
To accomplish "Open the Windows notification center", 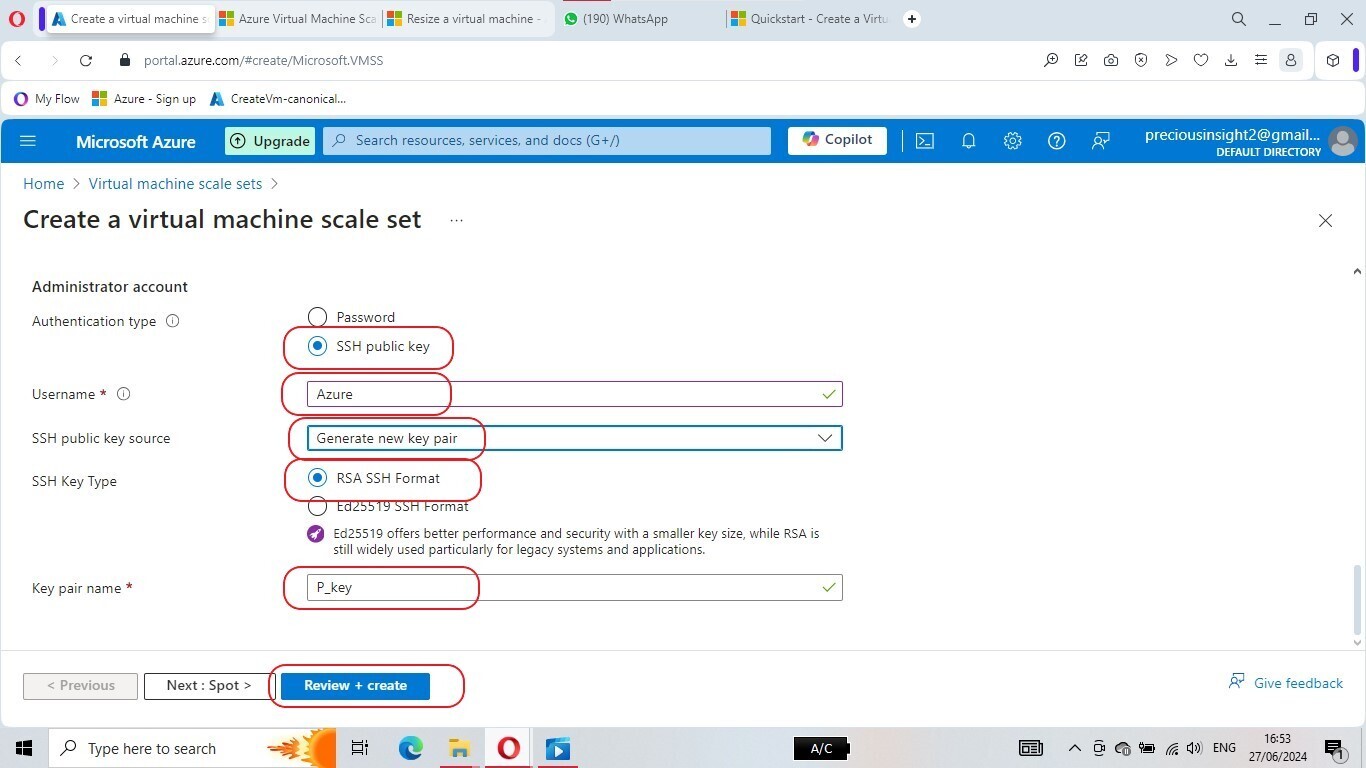I will [1334, 748].
